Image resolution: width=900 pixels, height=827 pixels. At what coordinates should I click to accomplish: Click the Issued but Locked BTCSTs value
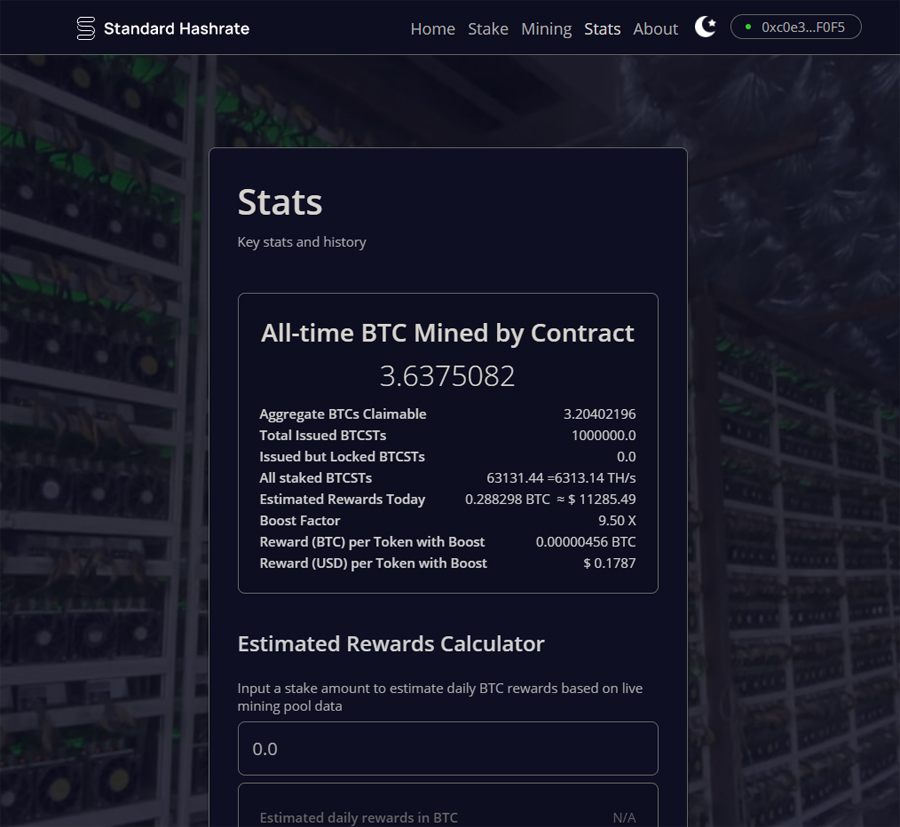coord(626,456)
